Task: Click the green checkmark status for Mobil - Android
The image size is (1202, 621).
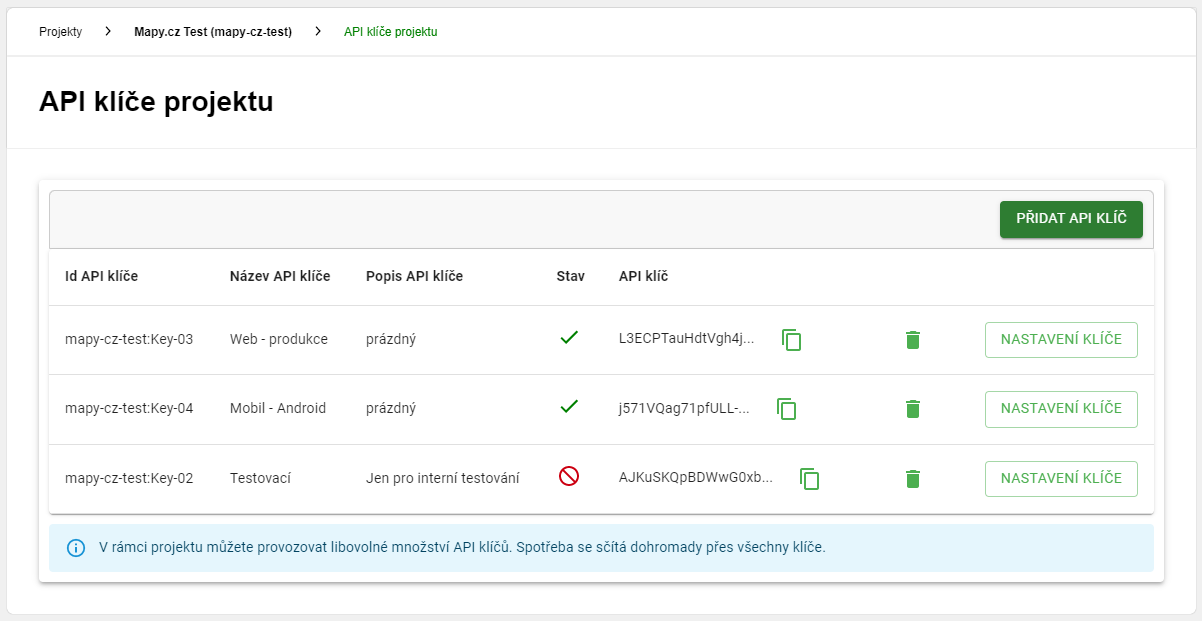Action: [569, 407]
